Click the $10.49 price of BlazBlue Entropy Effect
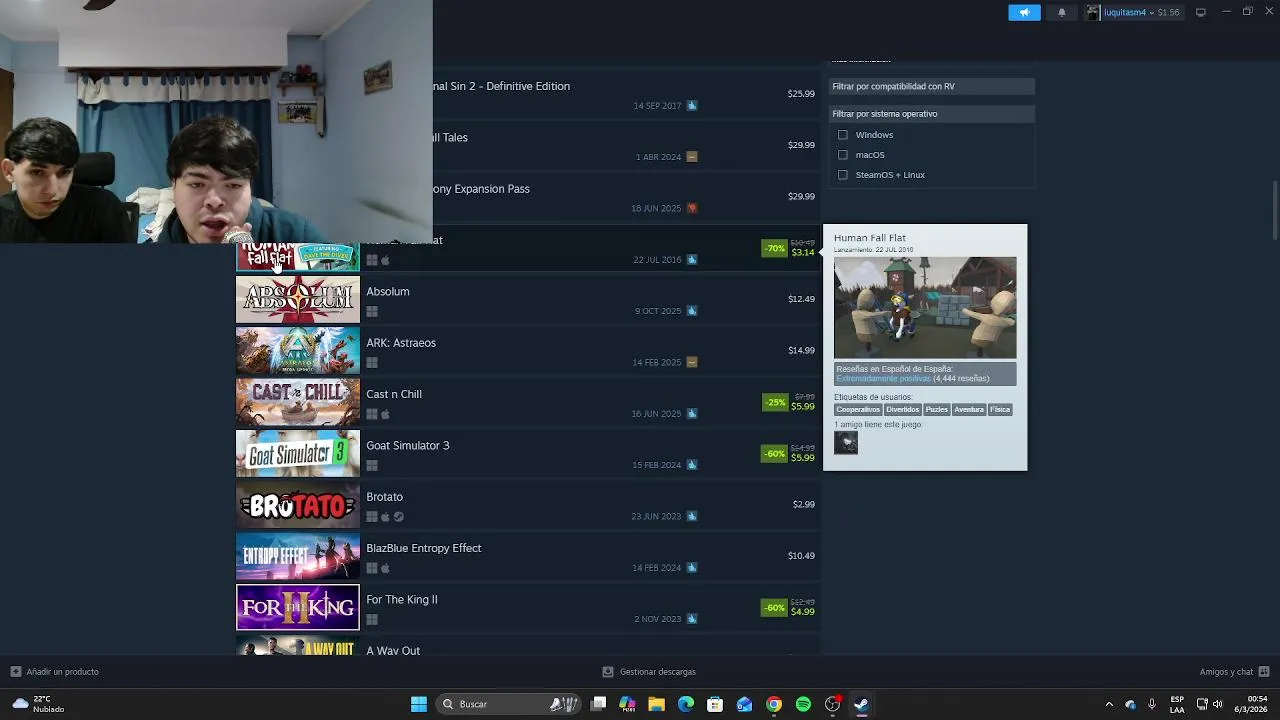 coord(801,556)
